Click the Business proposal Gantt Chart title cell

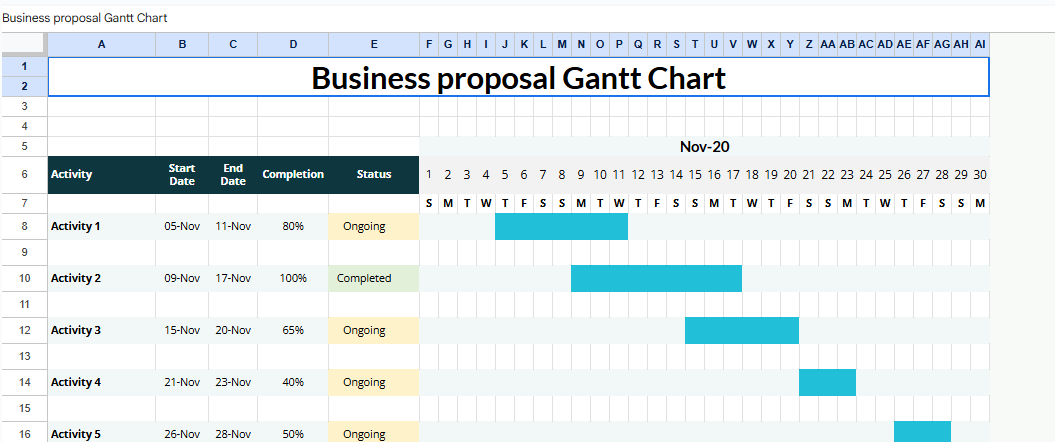click(518, 77)
